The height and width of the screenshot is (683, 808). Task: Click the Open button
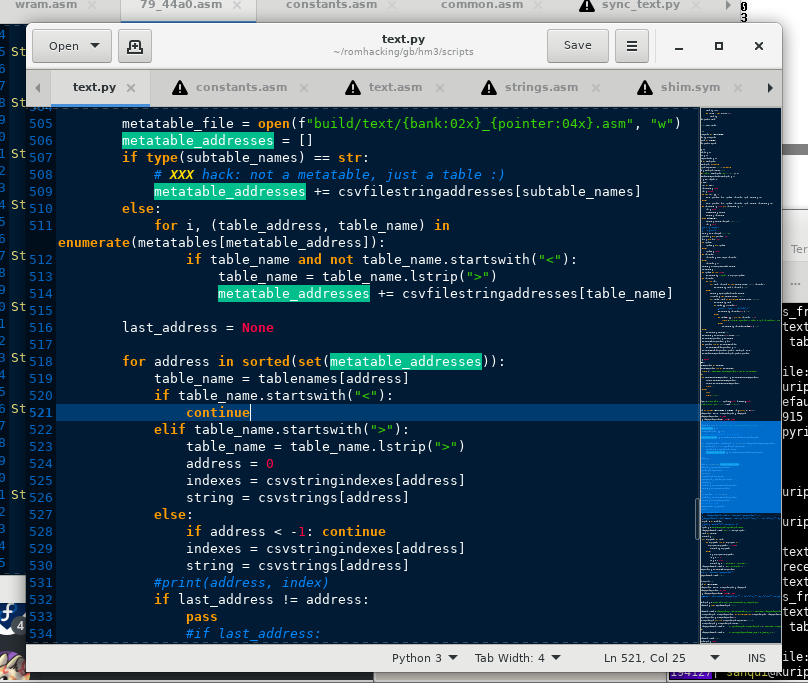tap(72, 46)
